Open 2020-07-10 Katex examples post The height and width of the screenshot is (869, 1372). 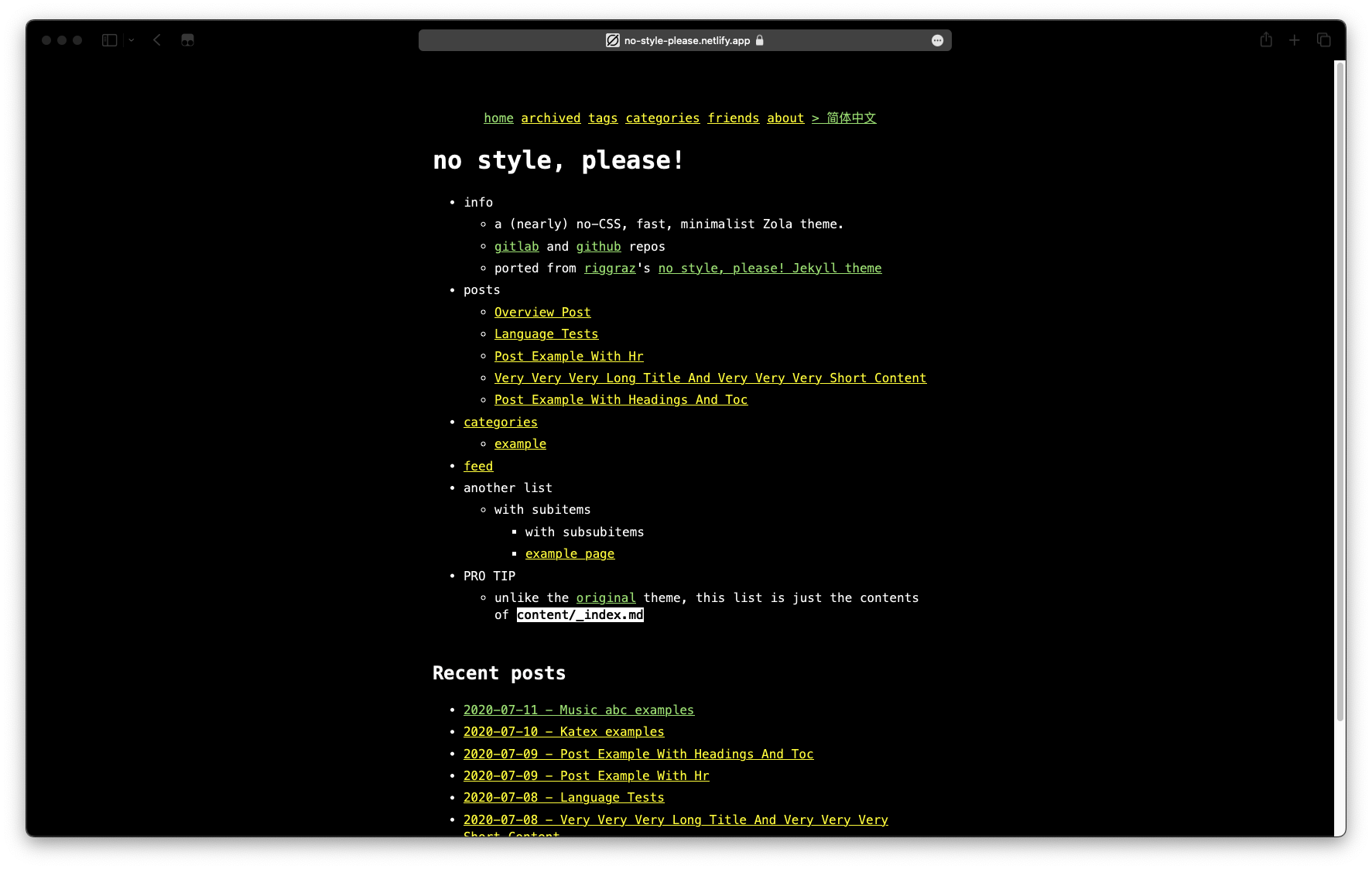(x=564, y=731)
